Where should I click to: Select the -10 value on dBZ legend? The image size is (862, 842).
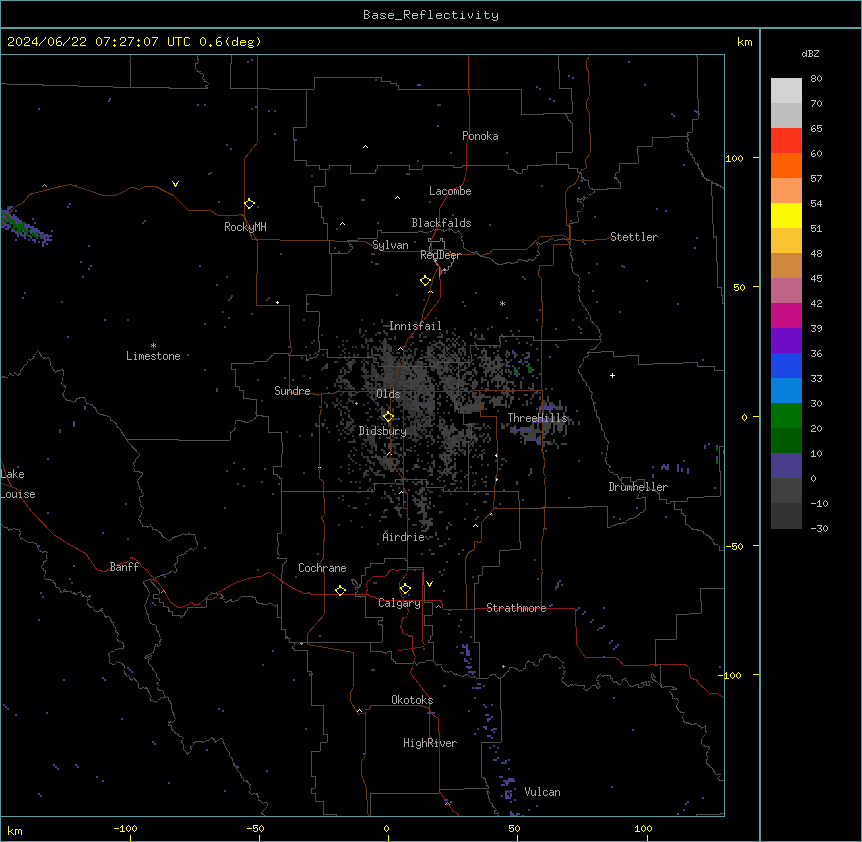point(819,503)
